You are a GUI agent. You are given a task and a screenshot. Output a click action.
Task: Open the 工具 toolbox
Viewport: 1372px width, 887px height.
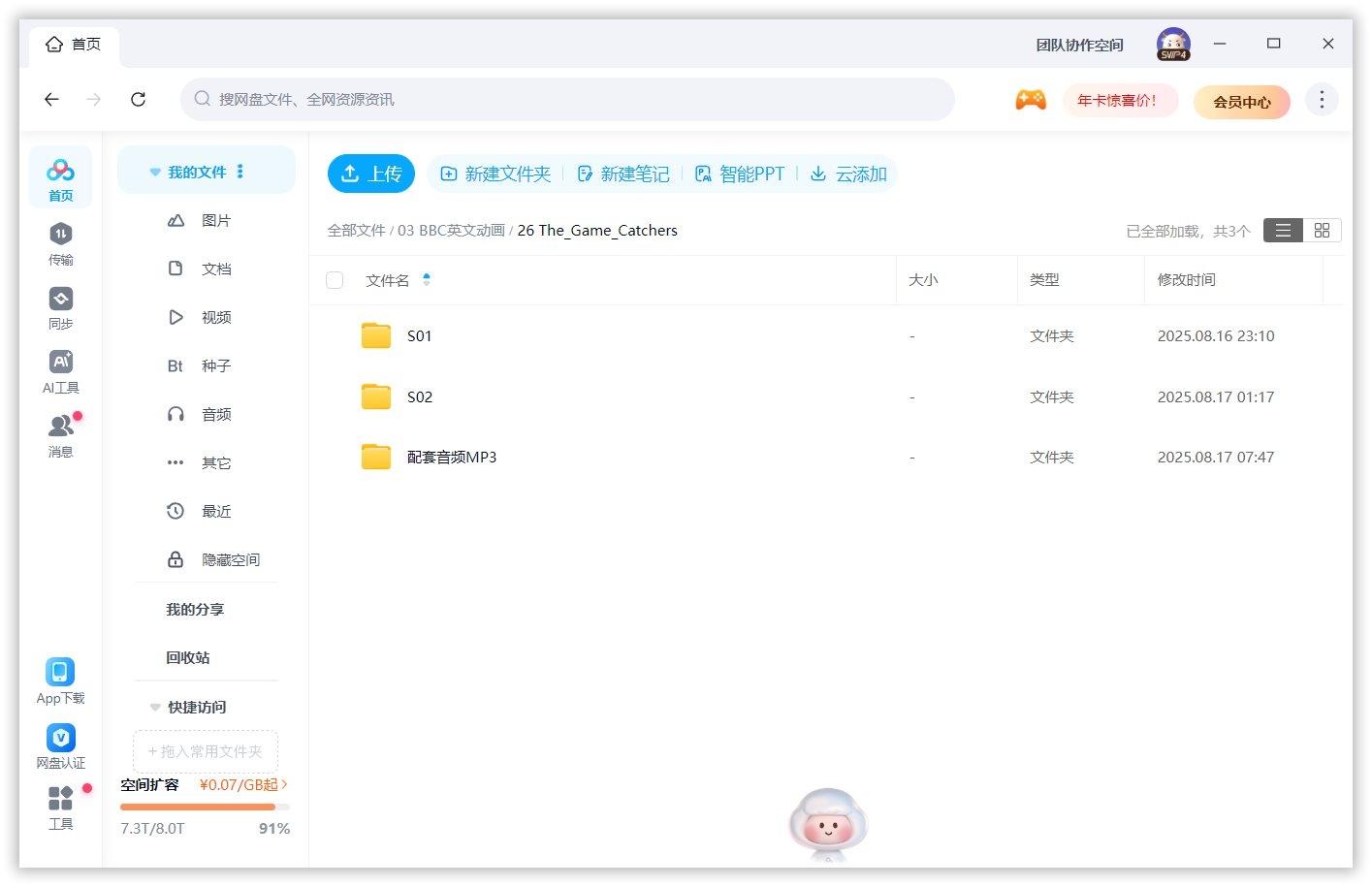pyautogui.click(x=60, y=807)
